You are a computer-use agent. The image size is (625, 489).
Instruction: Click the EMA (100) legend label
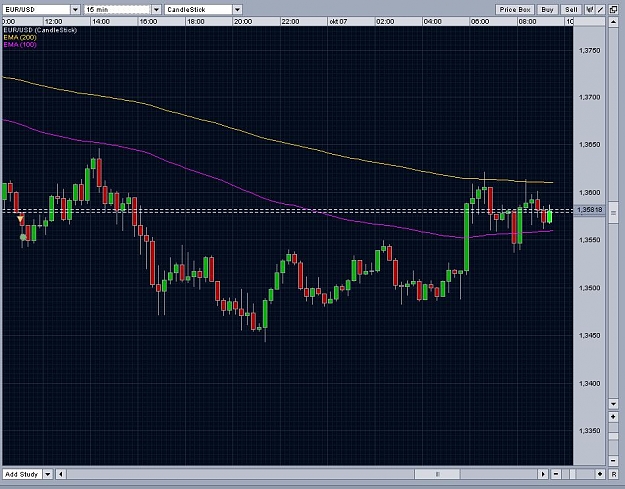[x=20, y=45]
